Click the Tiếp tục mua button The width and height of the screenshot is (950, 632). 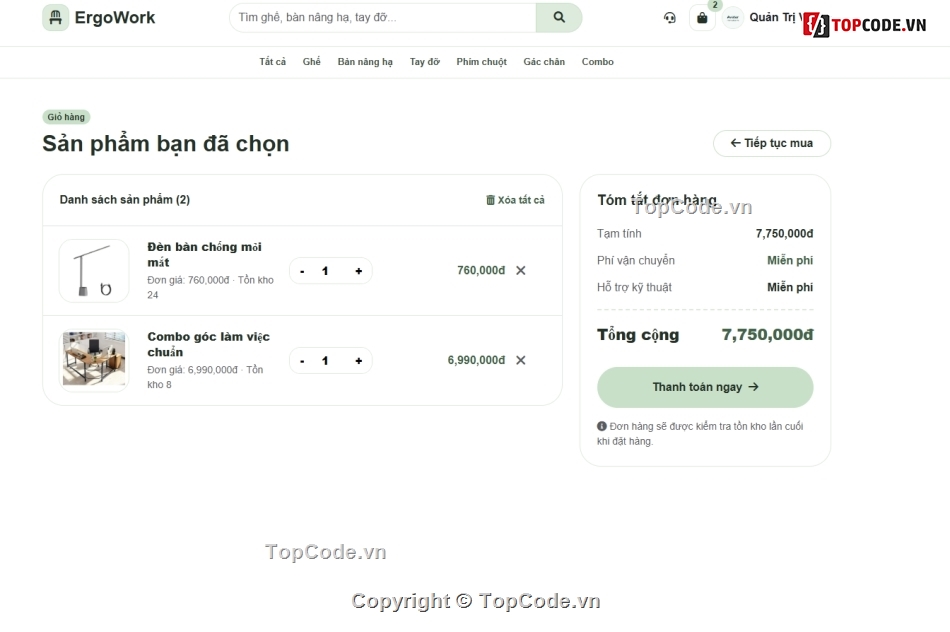click(771, 143)
